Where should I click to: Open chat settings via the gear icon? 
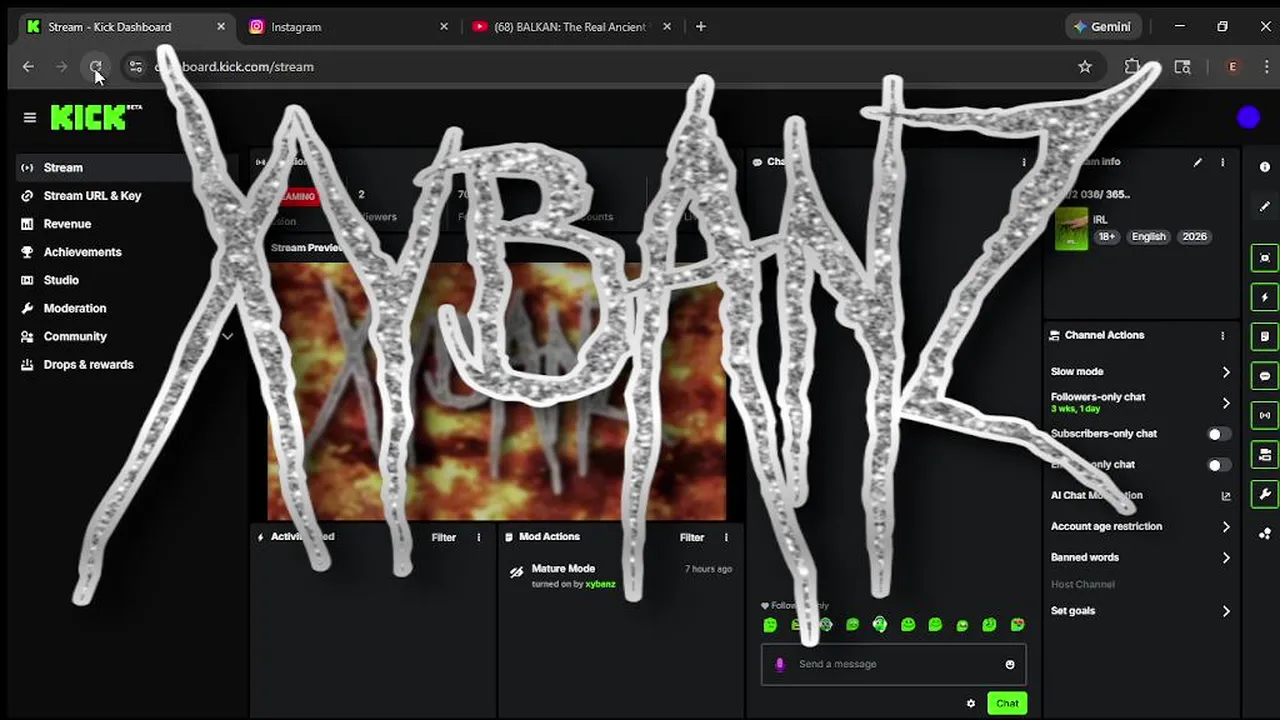(970, 703)
